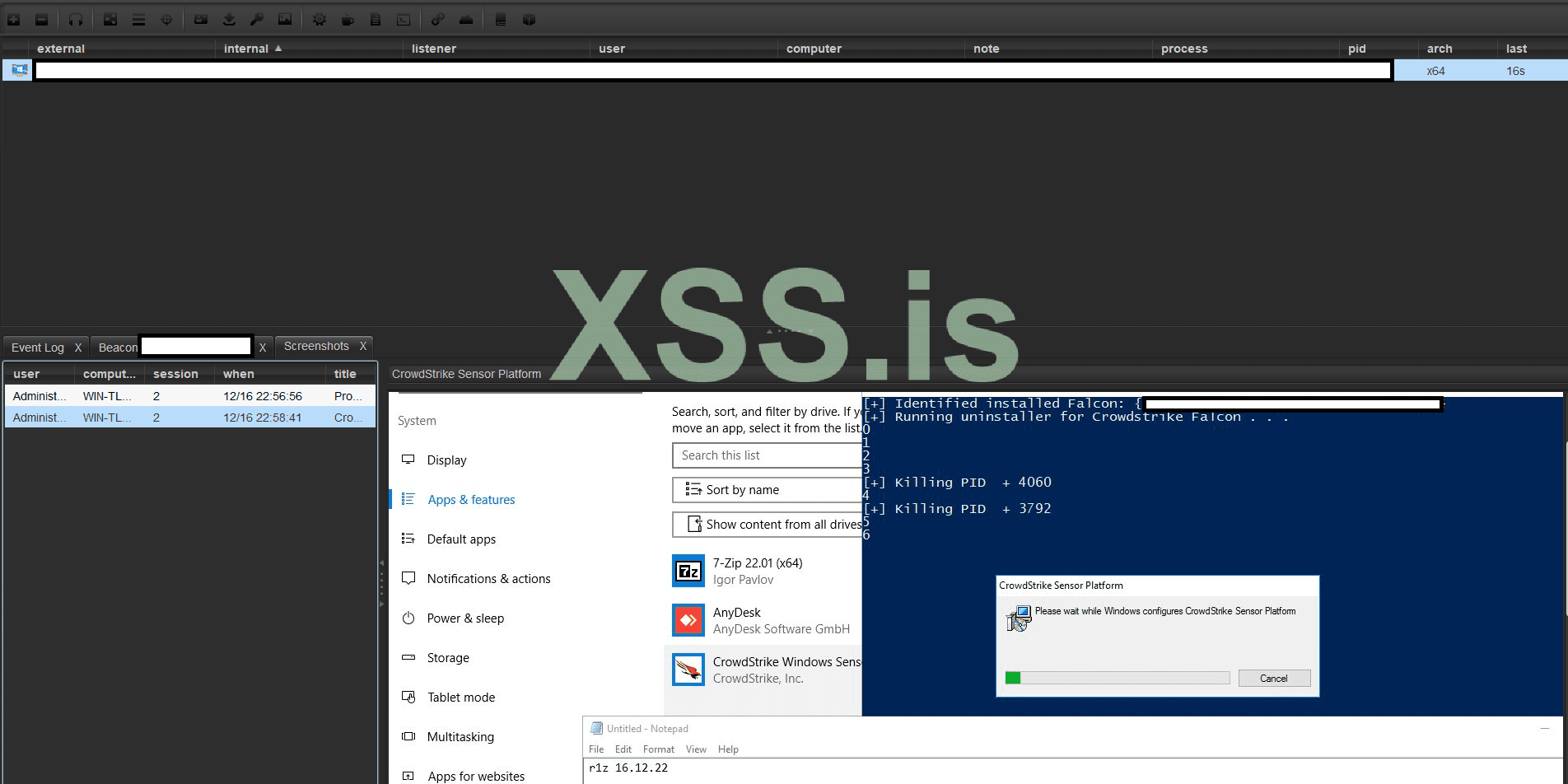The height and width of the screenshot is (784, 1568).
Task: Toggle sort on the internal column header
Action: (309, 49)
